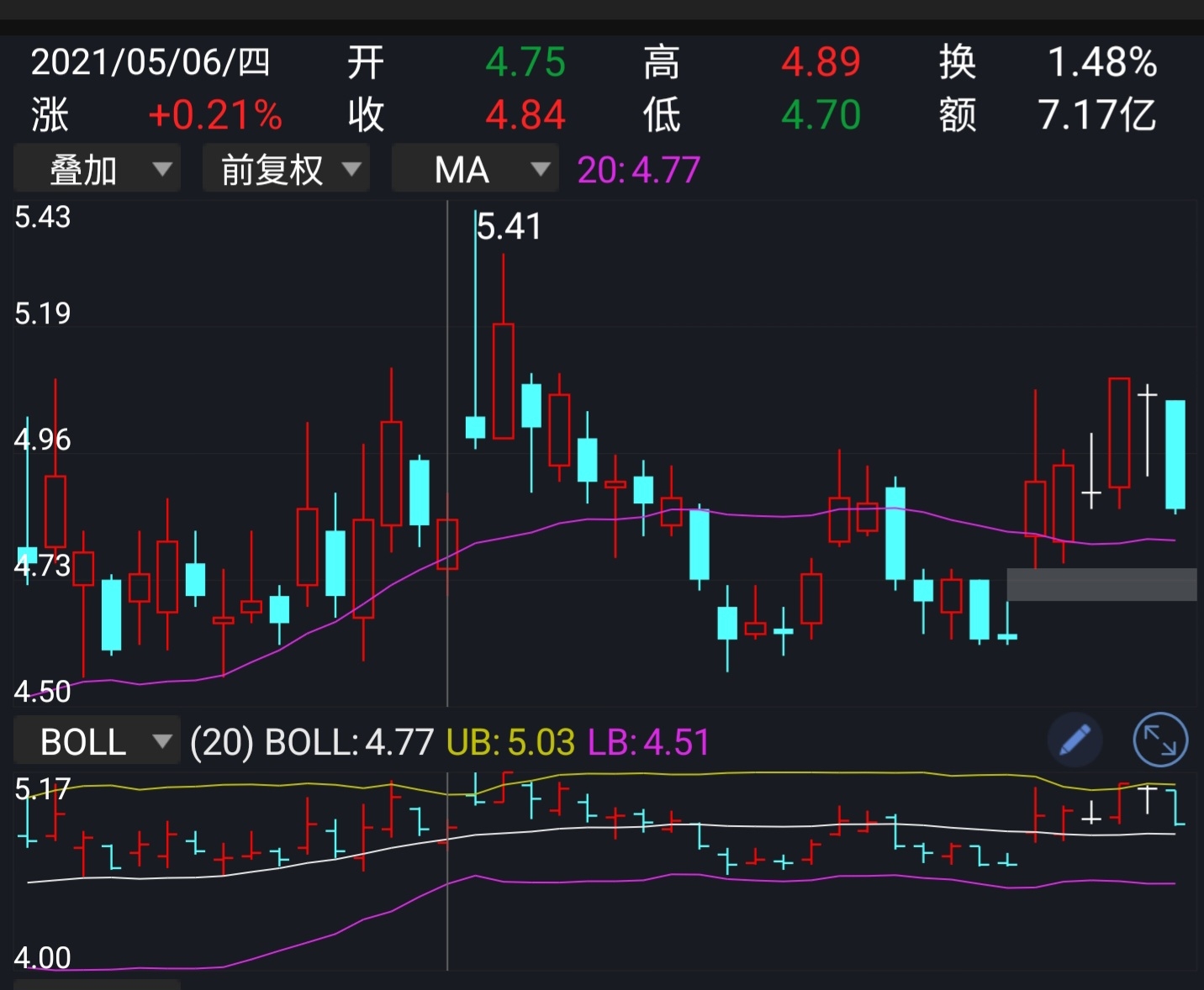1204x990 pixels.
Task: Tap the 5.17 BOLL axis label
Action: pos(42,789)
